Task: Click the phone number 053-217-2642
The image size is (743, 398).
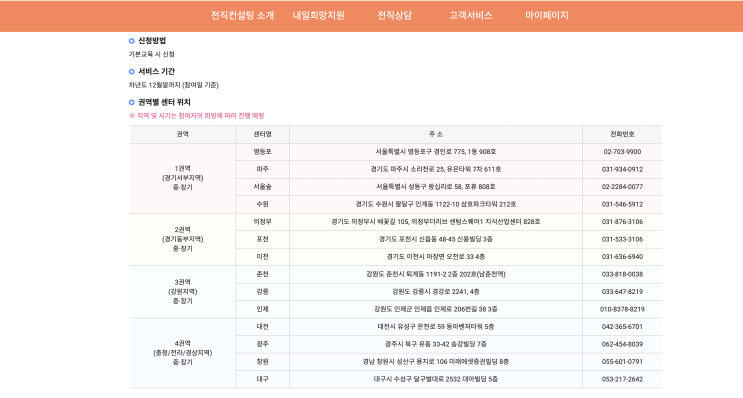Action: (x=622, y=380)
